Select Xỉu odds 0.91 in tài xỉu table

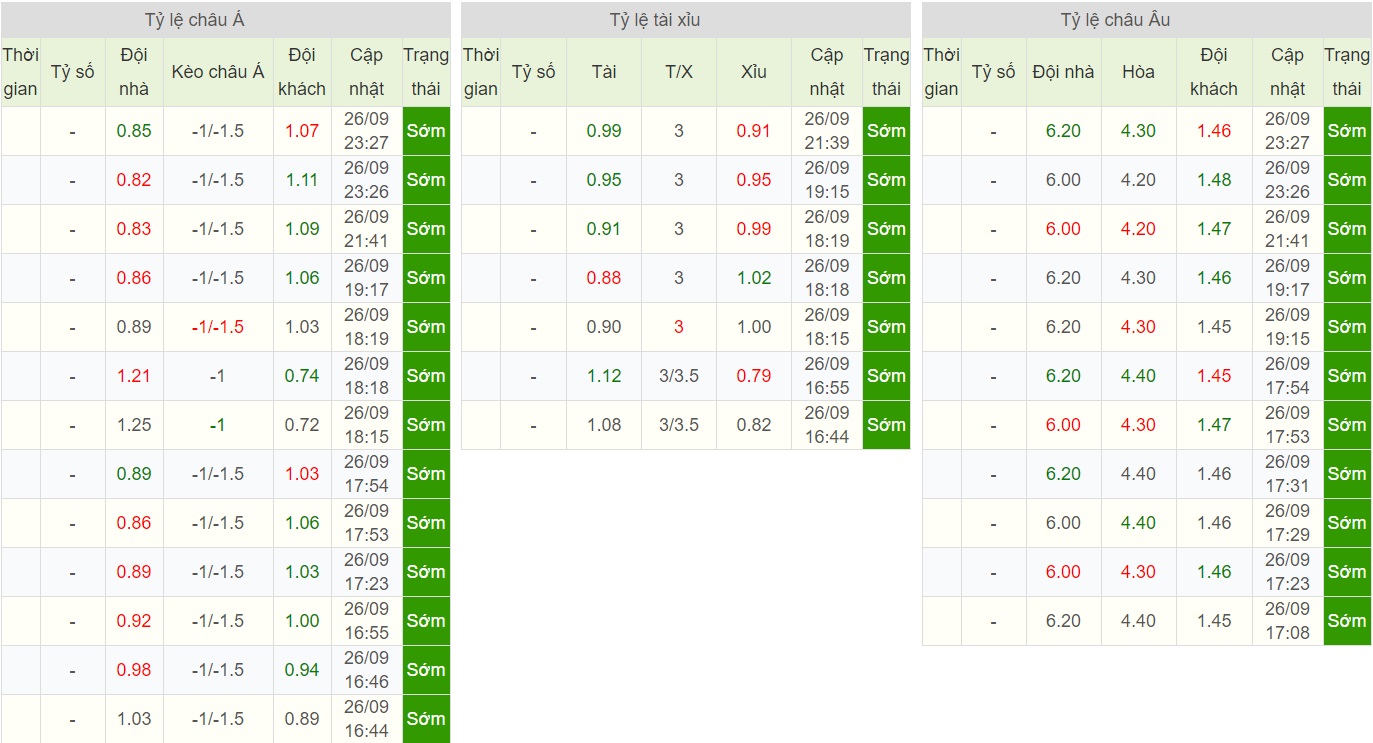coord(754,131)
